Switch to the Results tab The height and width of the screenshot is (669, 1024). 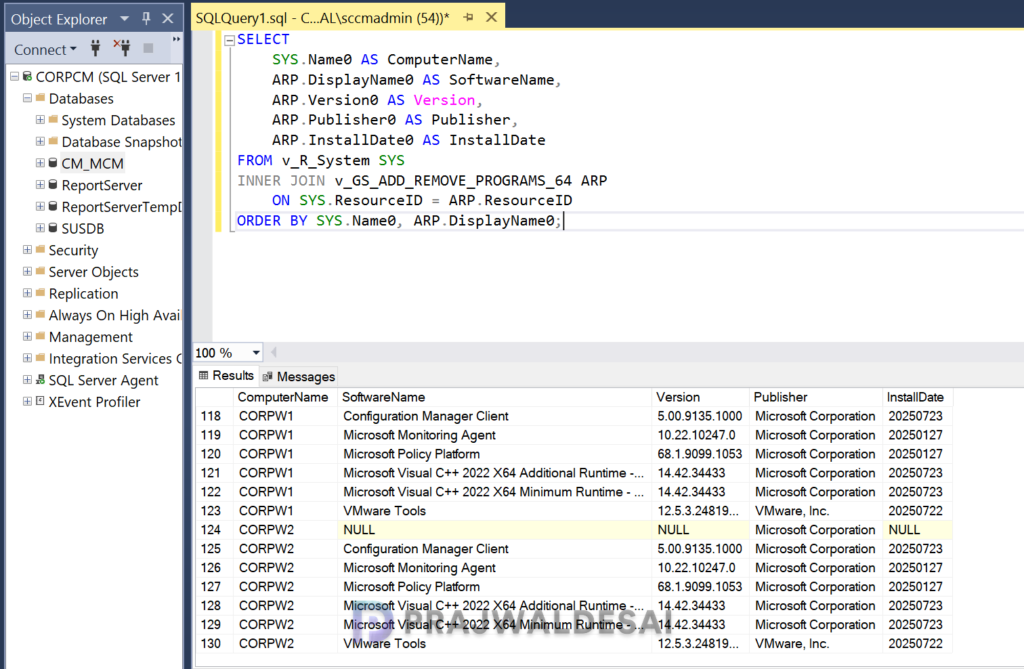[x=227, y=376]
